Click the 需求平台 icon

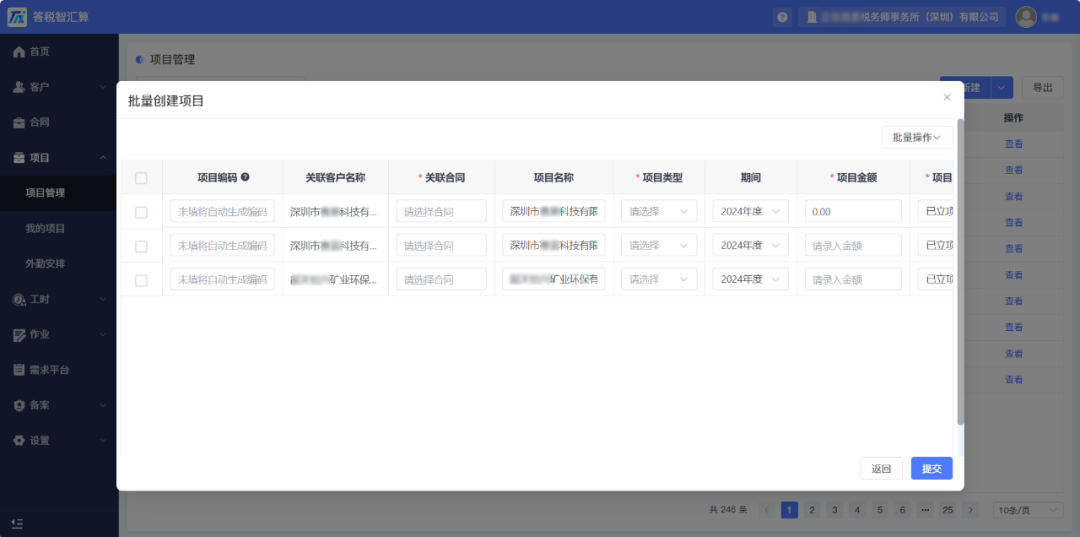tap(19, 370)
